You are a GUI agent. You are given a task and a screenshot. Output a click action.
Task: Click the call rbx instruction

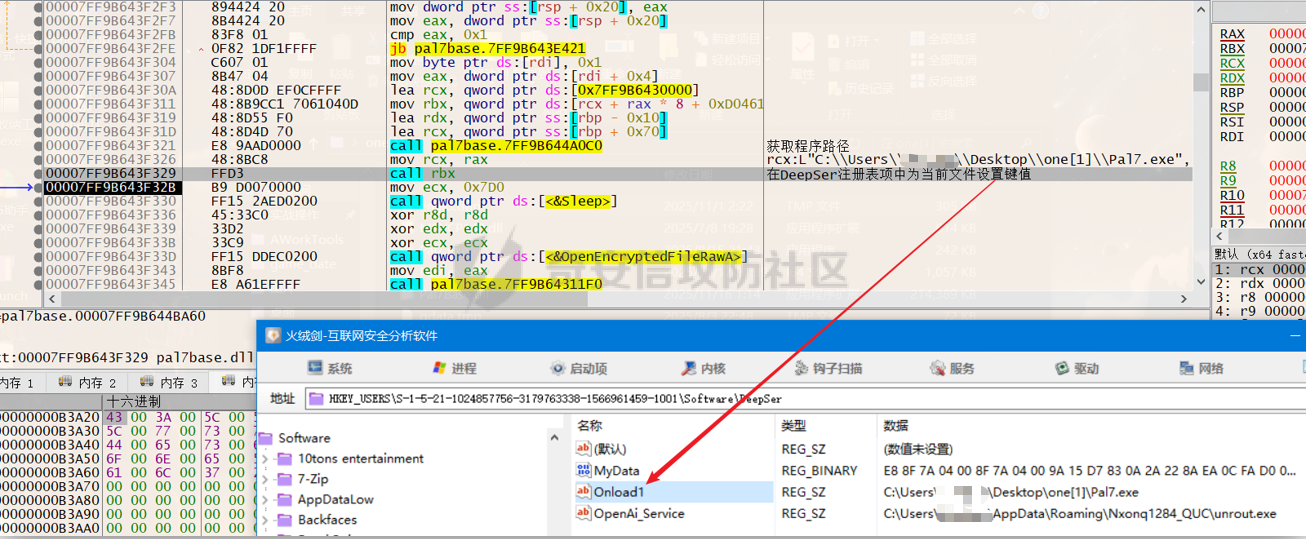pos(423,173)
